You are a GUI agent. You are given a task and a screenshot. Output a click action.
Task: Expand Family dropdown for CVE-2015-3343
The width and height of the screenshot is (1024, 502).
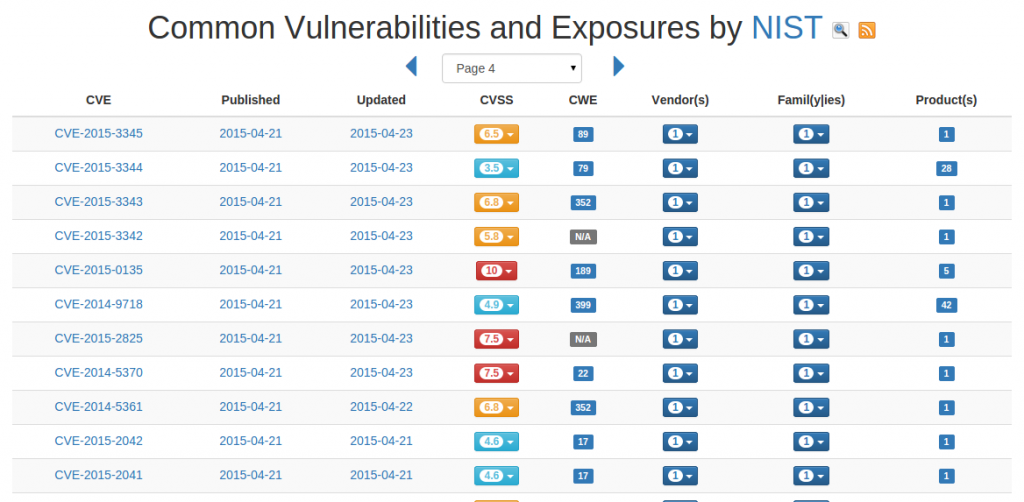[811, 202]
